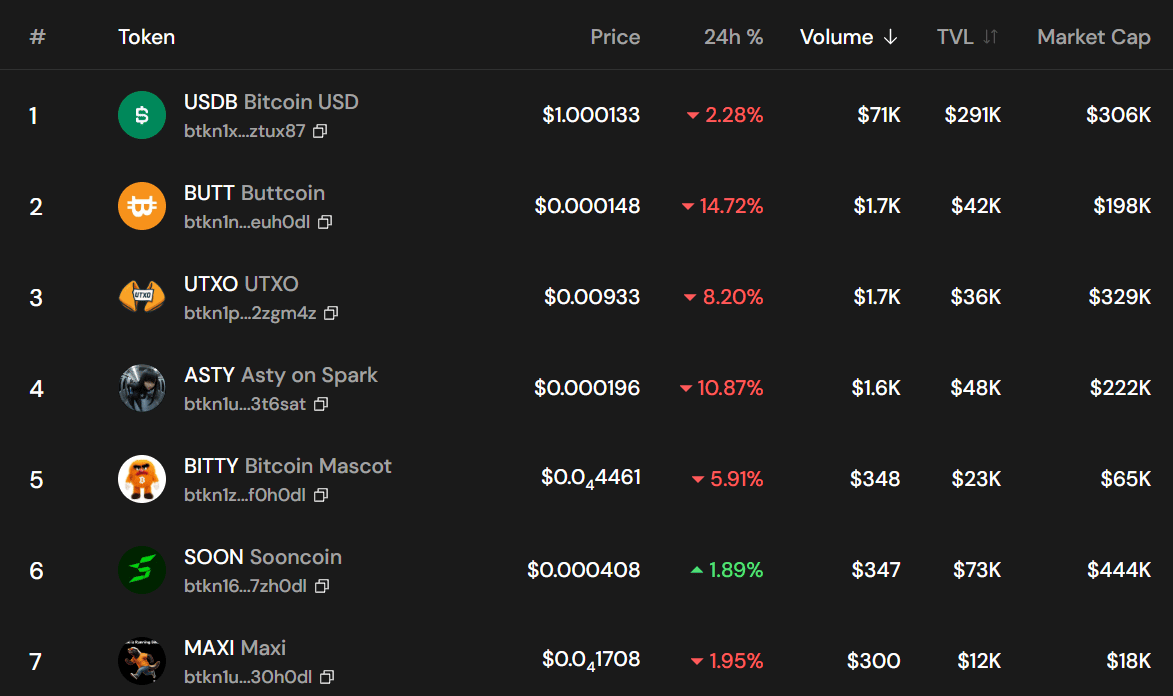Sort table by TVL column

pyautogui.click(x=967, y=37)
